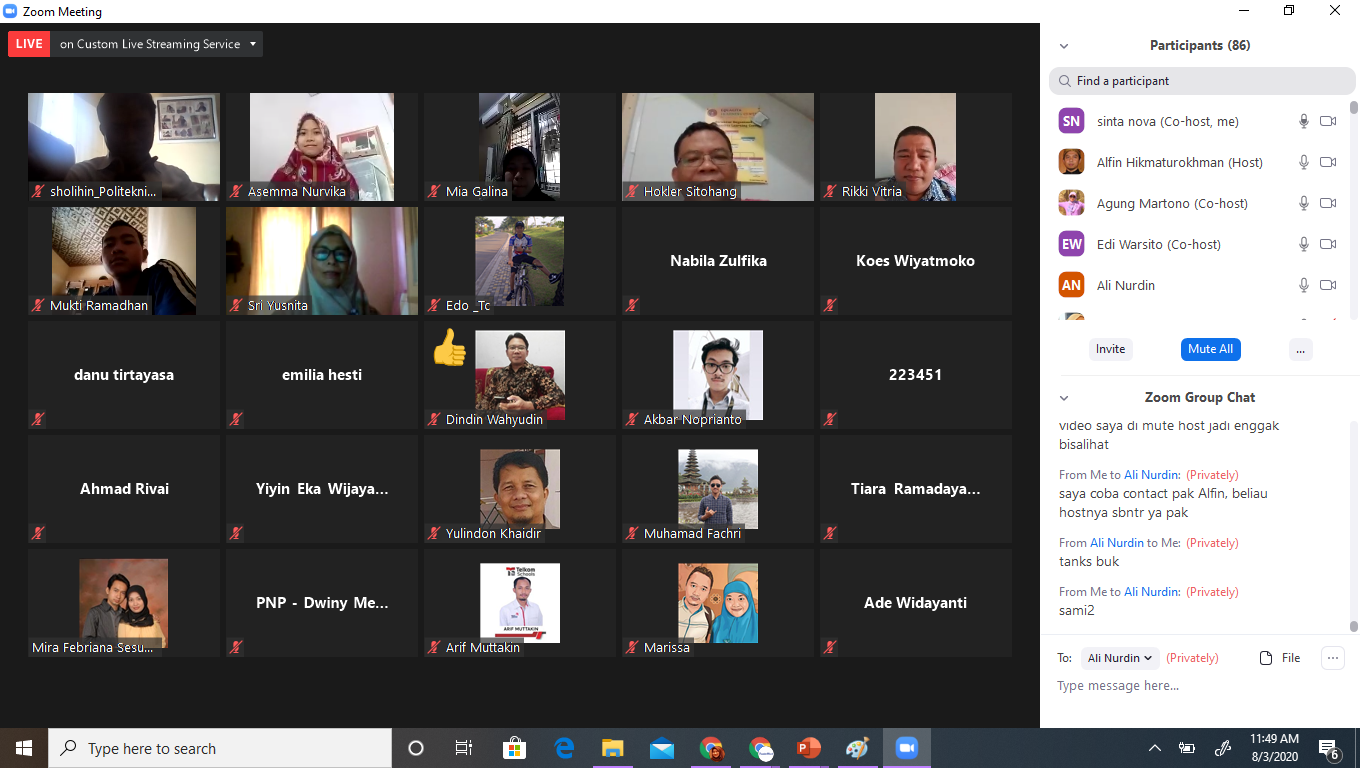The height and width of the screenshot is (768, 1360).
Task: Open the chat recipient Ali Nurdin dropdown
Action: click(1120, 658)
